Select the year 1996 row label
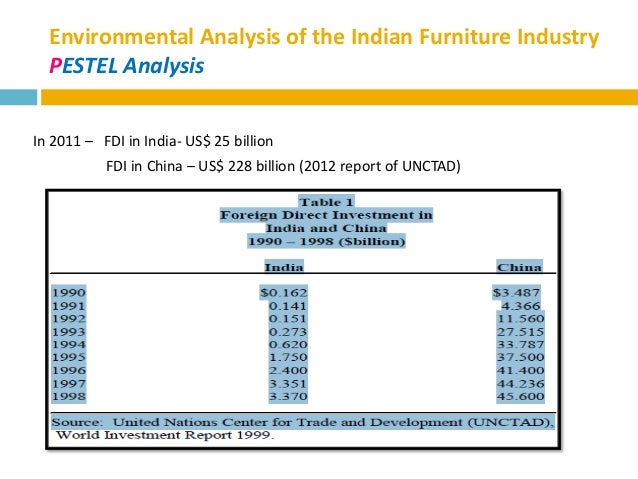Viewport: 638px width, 479px height. (69, 370)
